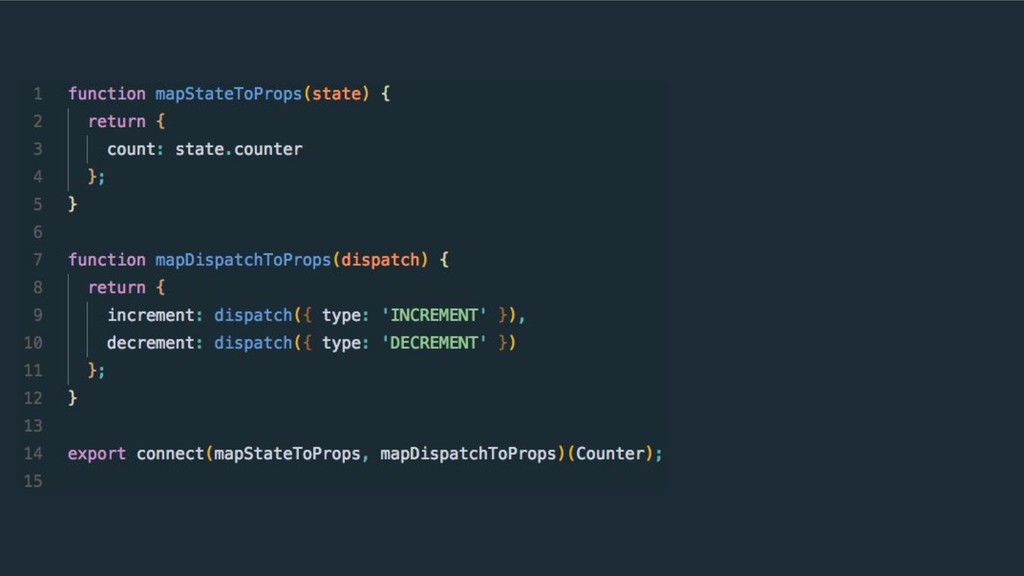
Task: Click the increment property key
Action: (151, 315)
